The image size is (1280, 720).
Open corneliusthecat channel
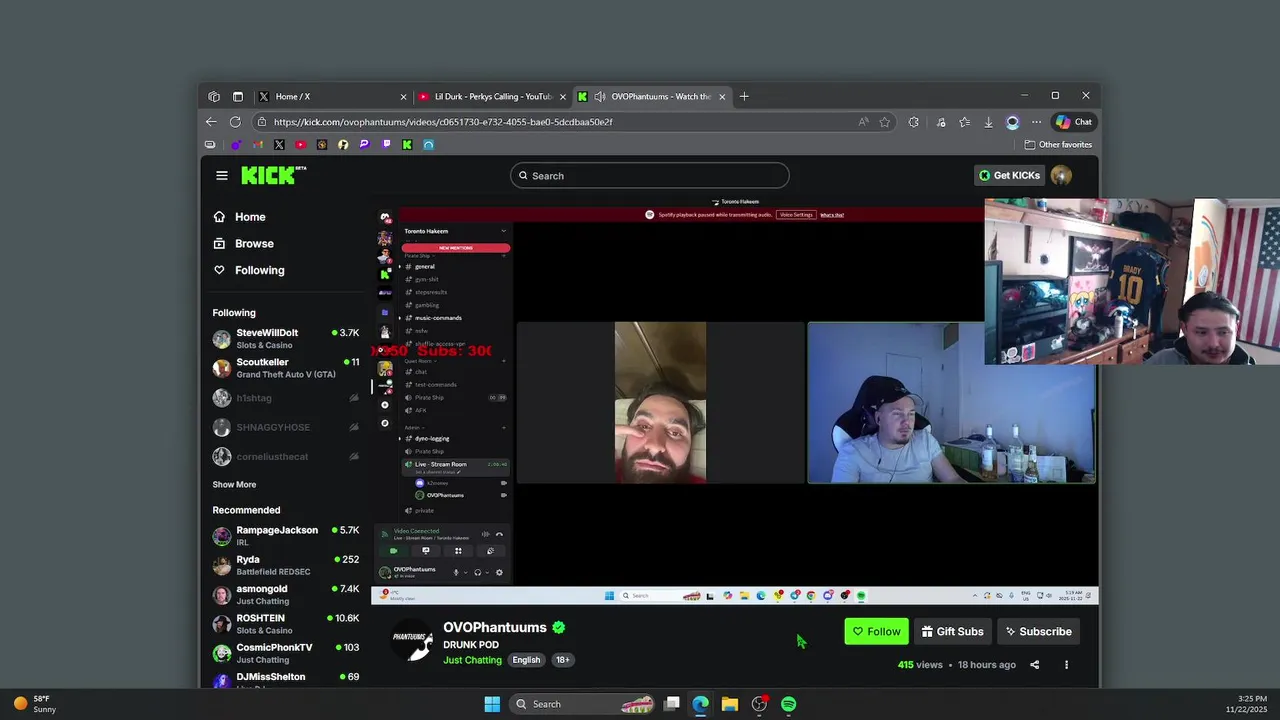coord(285,457)
